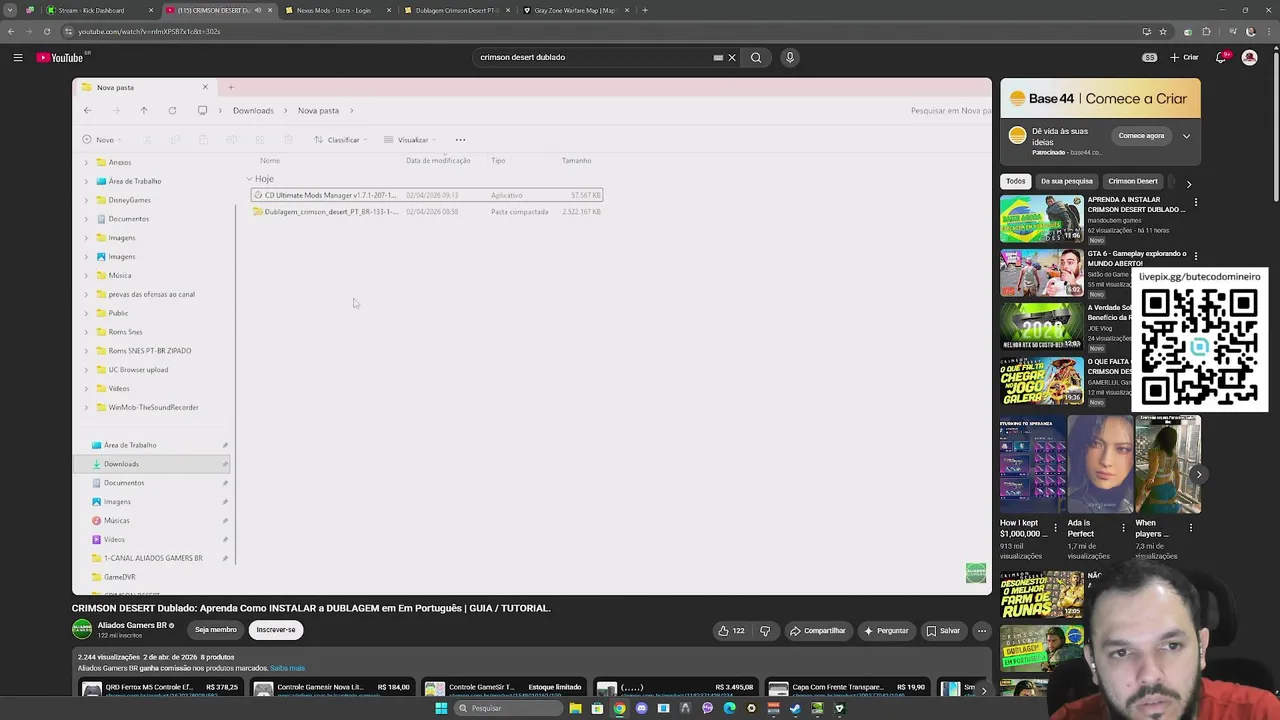Open options for GTA 6 Gameplay video
Viewport: 1280px width, 720px height.
click(1195, 256)
